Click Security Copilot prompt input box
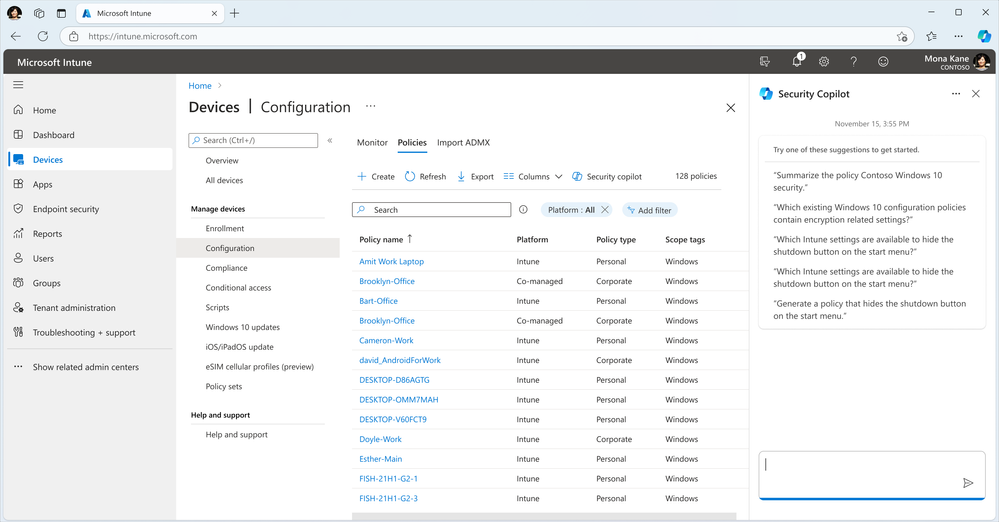Image resolution: width=999 pixels, height=522 pixels. 872,475
